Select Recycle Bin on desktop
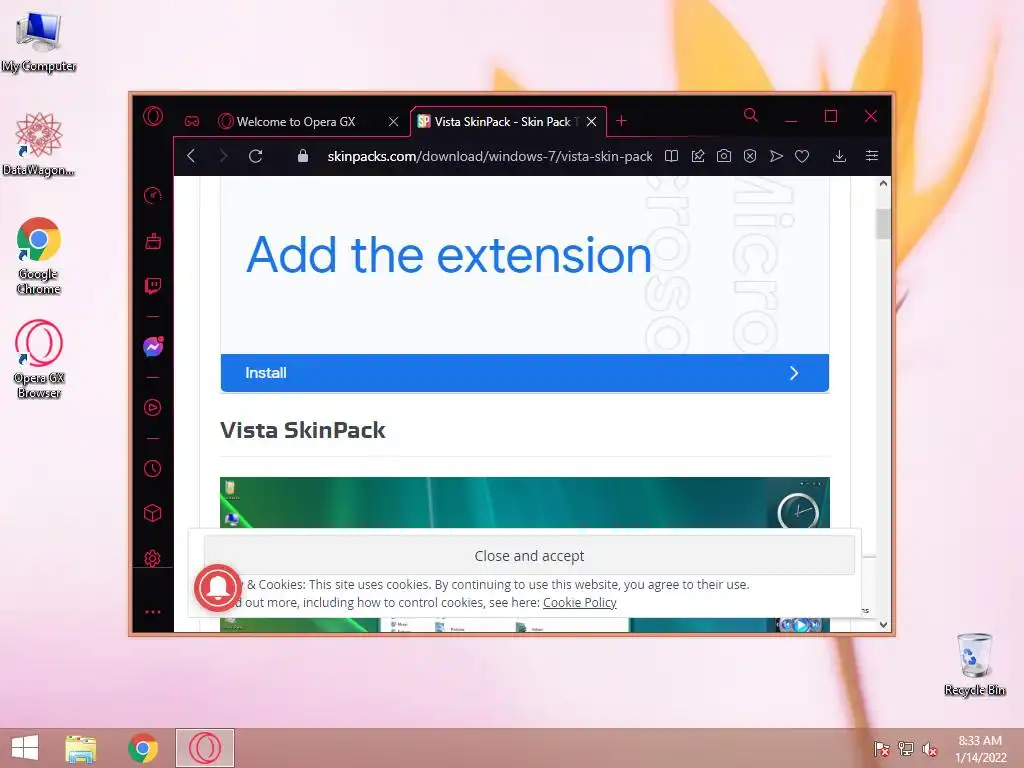The width and height of the screenshot is (1024, 768). tap(974, 664)
